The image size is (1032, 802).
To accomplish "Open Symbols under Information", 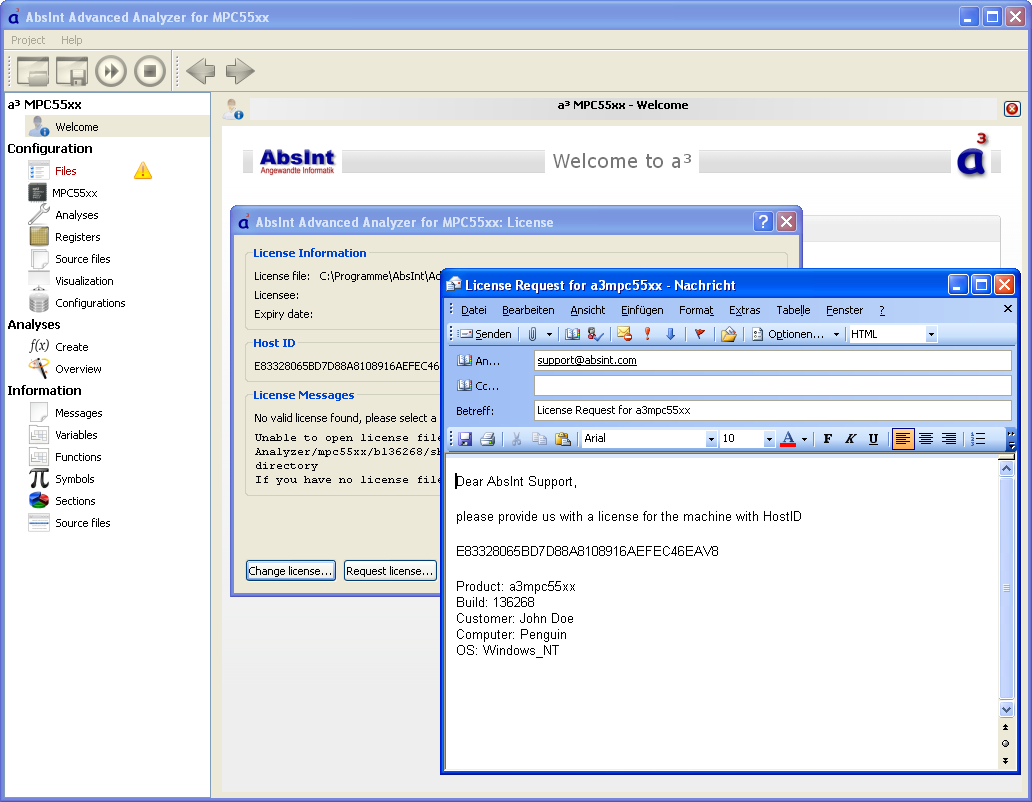I will [x=74, y=479].
